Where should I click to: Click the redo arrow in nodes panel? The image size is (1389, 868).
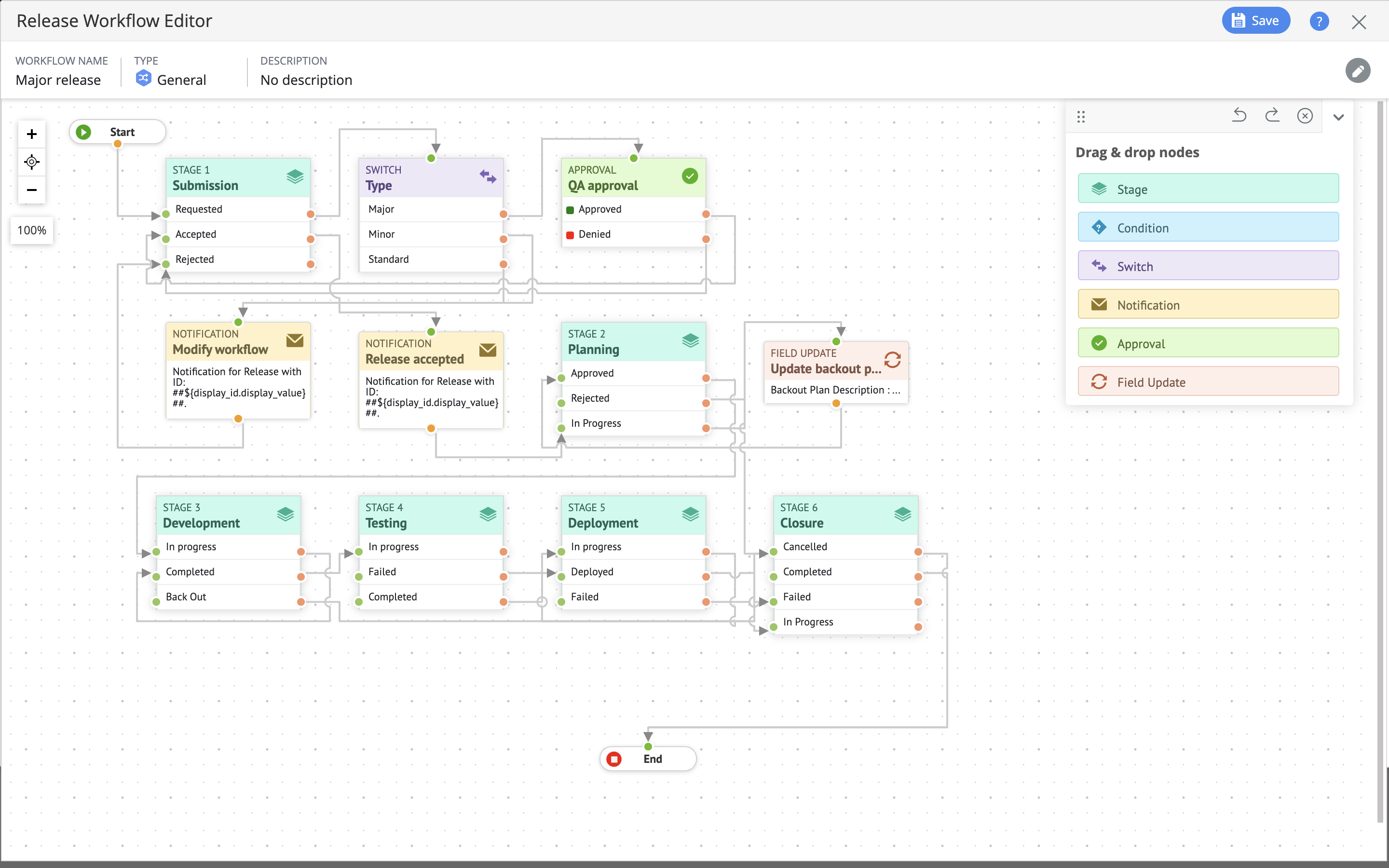(1272, 116)
